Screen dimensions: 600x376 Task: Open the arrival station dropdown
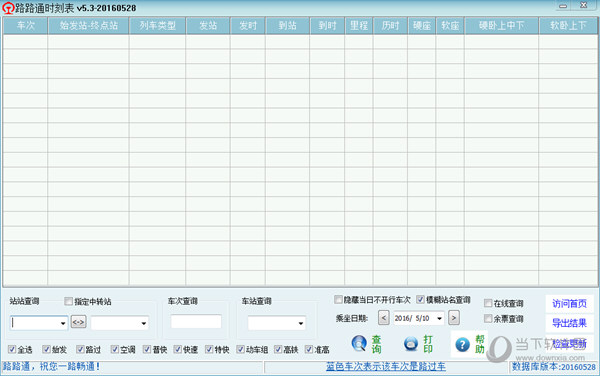[143, 324]
